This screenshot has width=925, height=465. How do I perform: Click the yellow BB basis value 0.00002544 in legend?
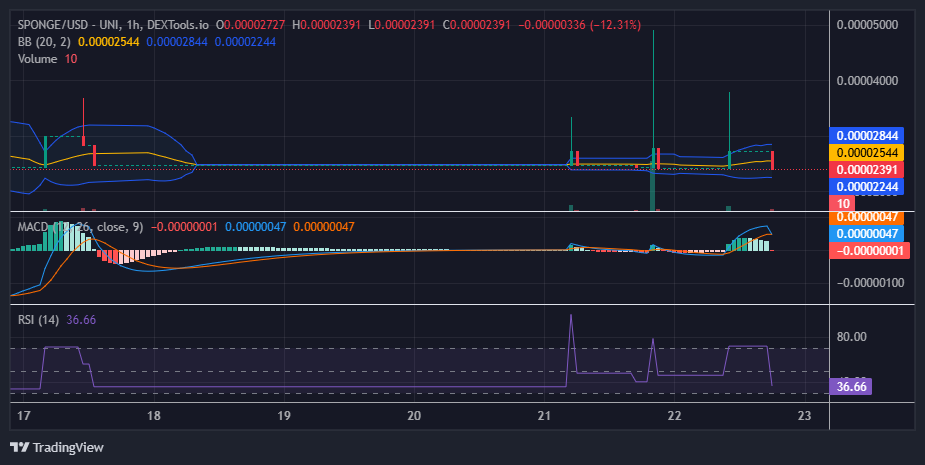109,42
